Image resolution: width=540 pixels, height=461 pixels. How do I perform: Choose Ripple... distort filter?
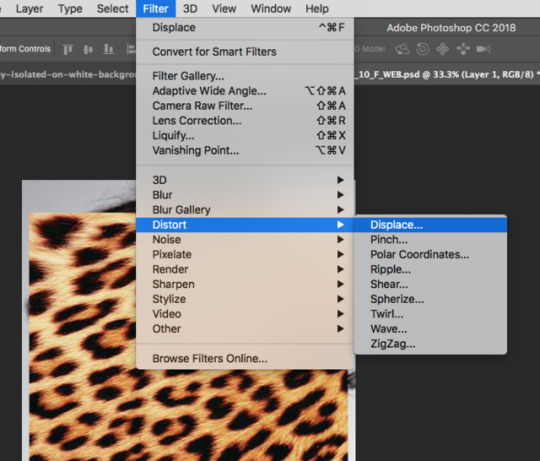click(430, 269)
